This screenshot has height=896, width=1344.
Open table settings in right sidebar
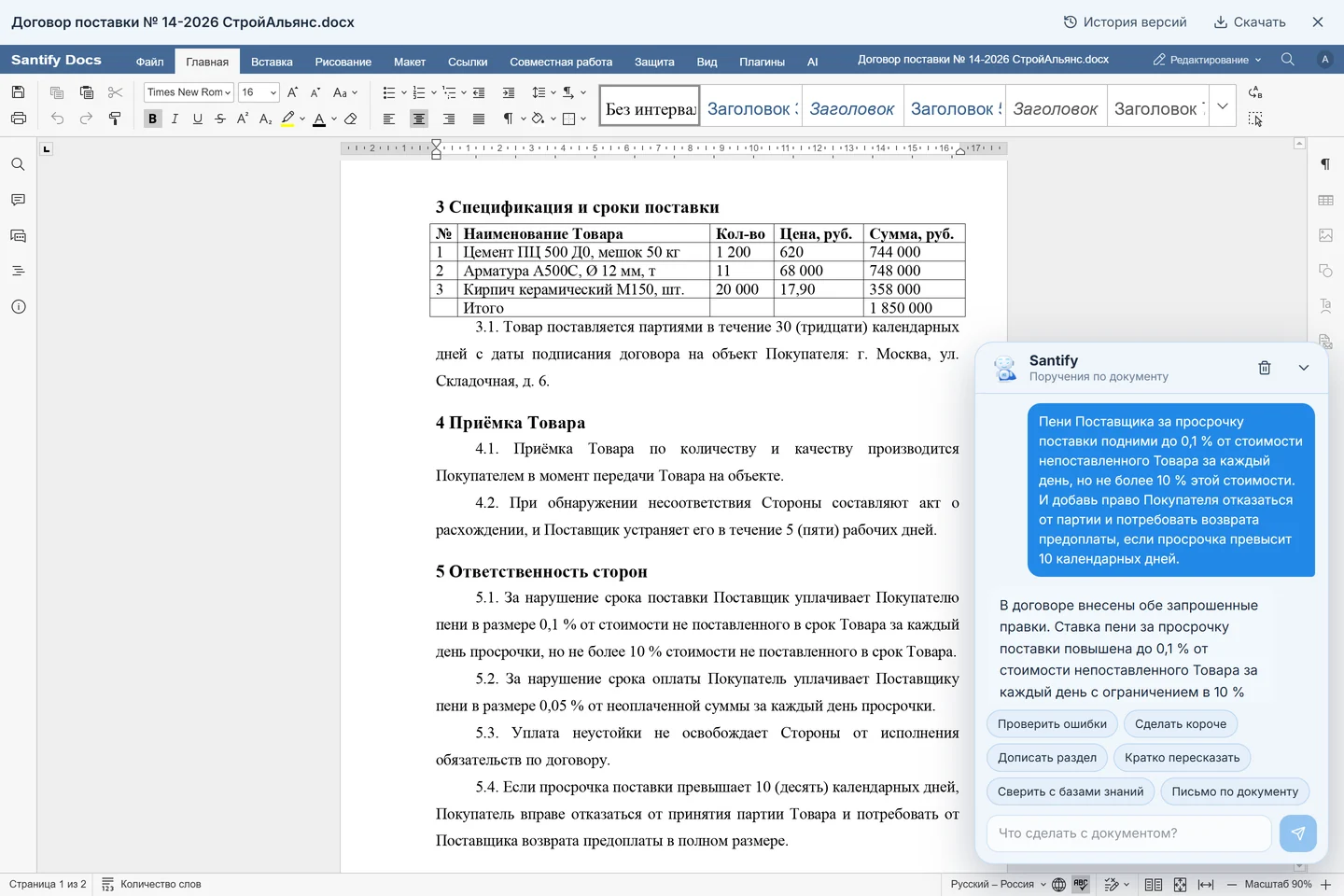tap(1325, 200)
